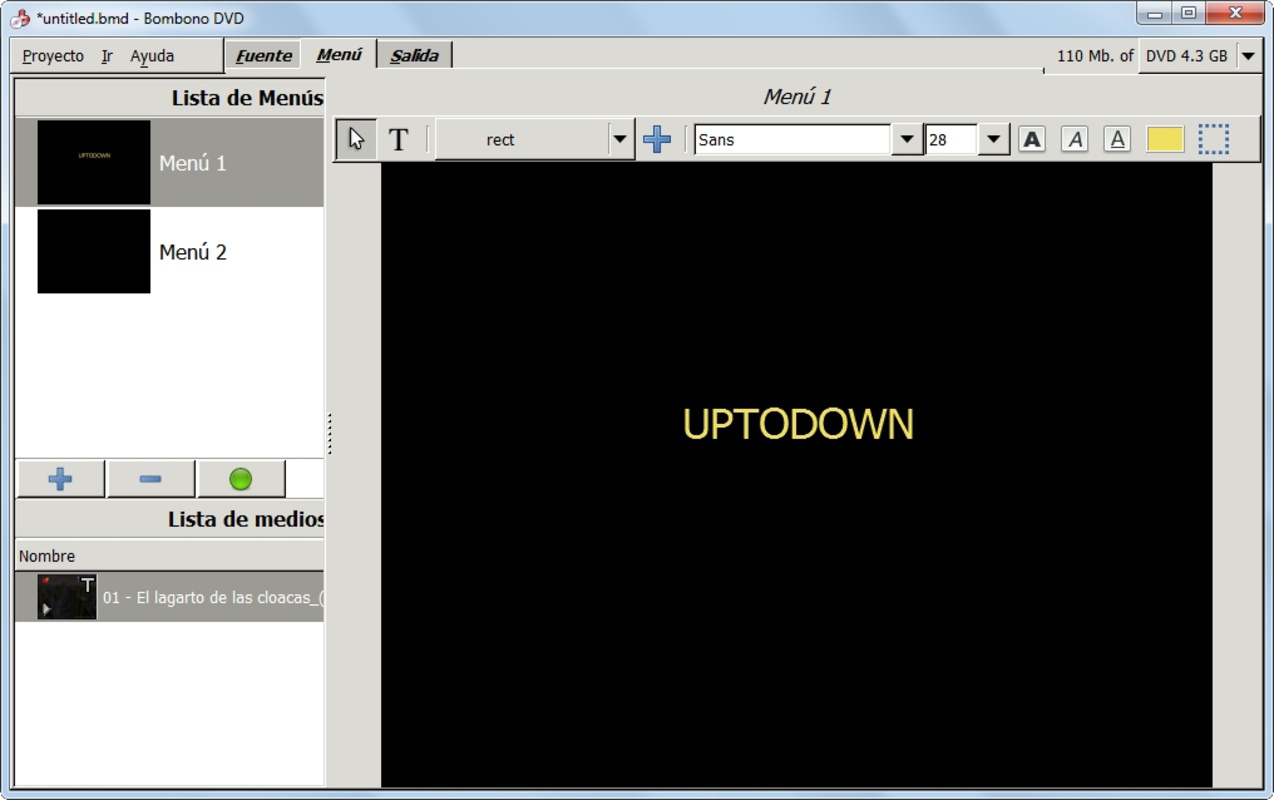Viewport: 1274px width, 800px height.
Task: Toggle bold text formatting
Action: click(1032, 139)
